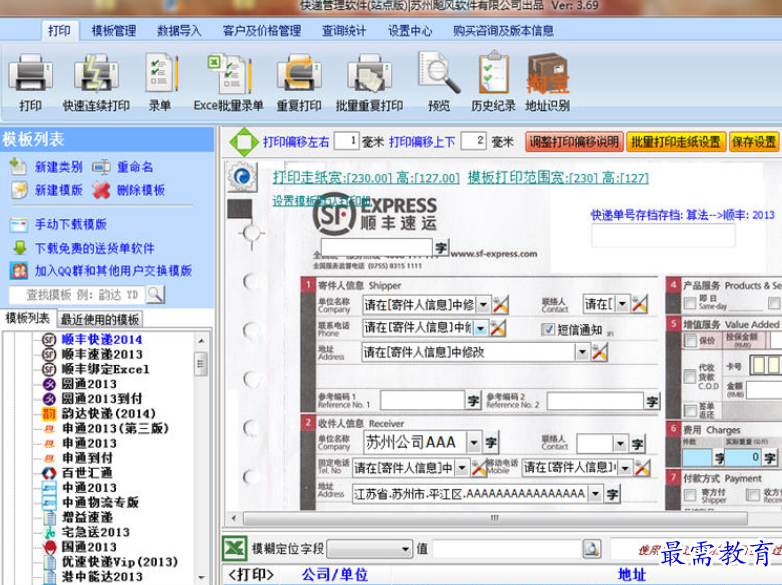This screenshot has height=585, width=782.
Task: Toggle 代收货款 C.O.D checkbox
Action: (x=690, y=377)
